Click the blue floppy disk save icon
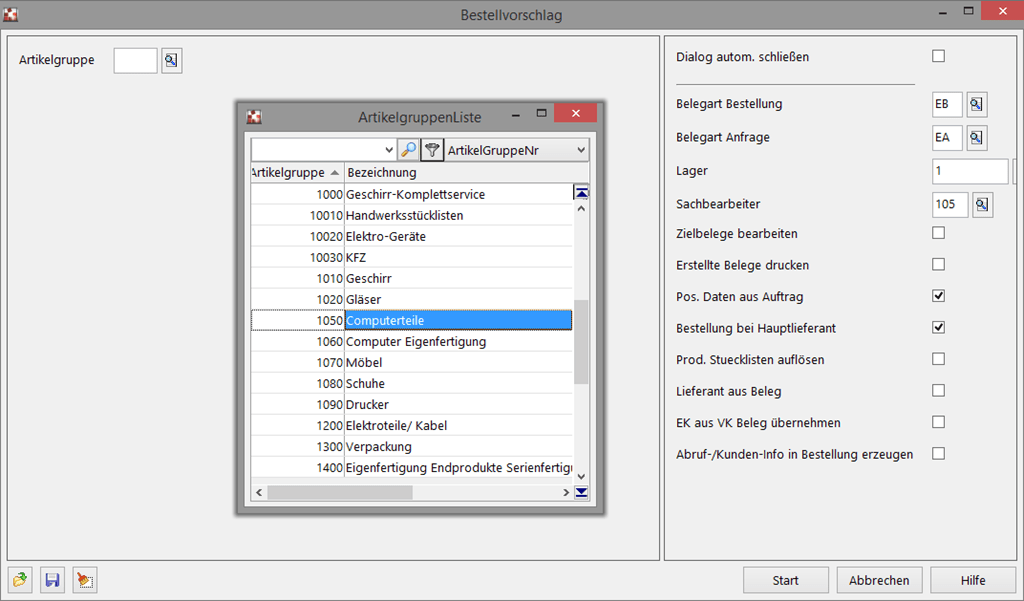The width and height of the screenshot is (1024, 601). coord(53,580)
